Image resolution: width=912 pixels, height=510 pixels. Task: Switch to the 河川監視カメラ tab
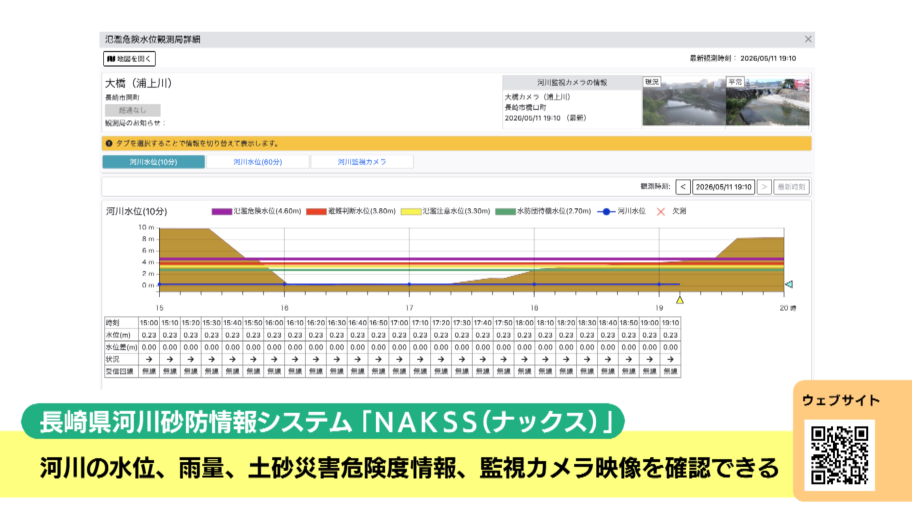point(362,162)
